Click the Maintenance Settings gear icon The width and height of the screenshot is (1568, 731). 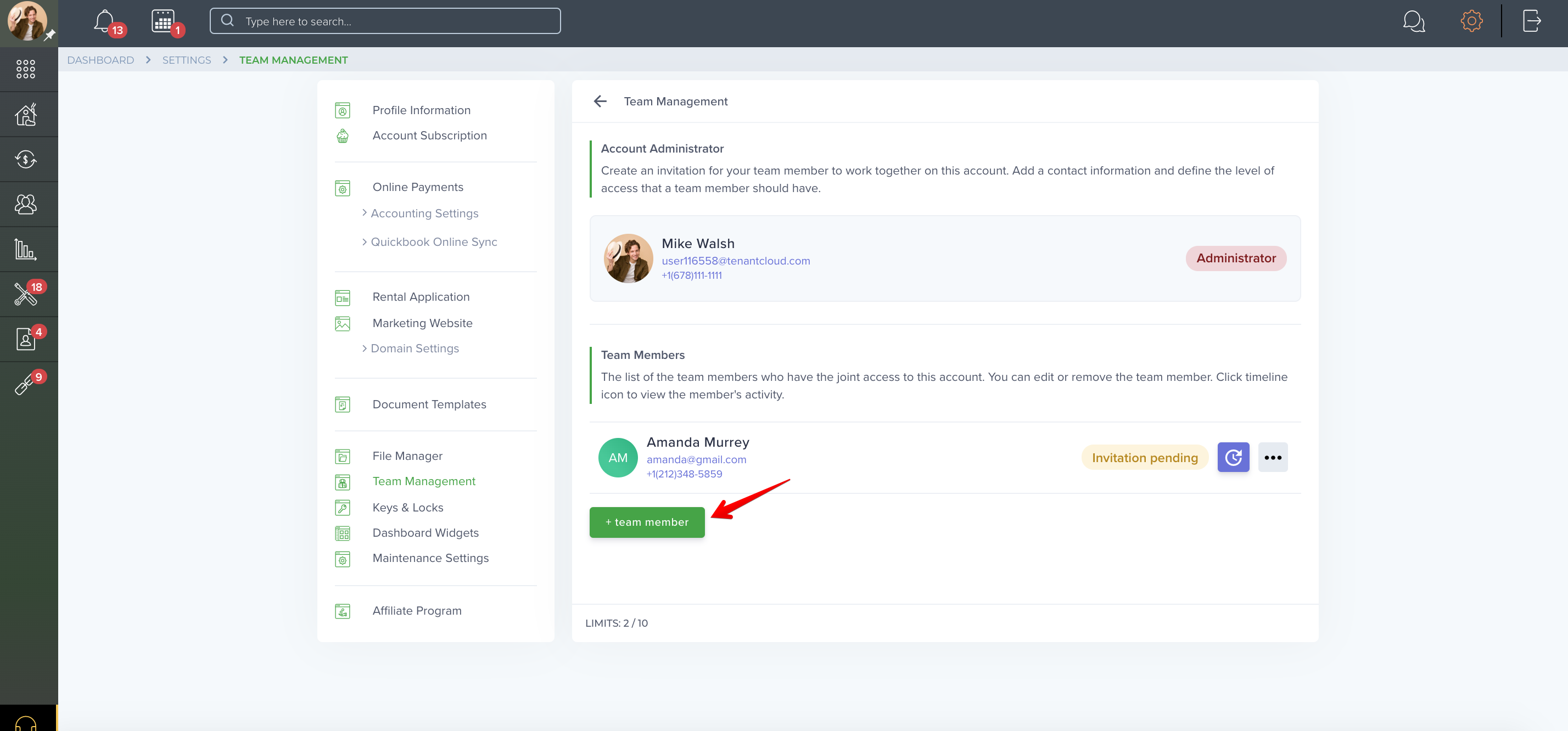(343, 559)
